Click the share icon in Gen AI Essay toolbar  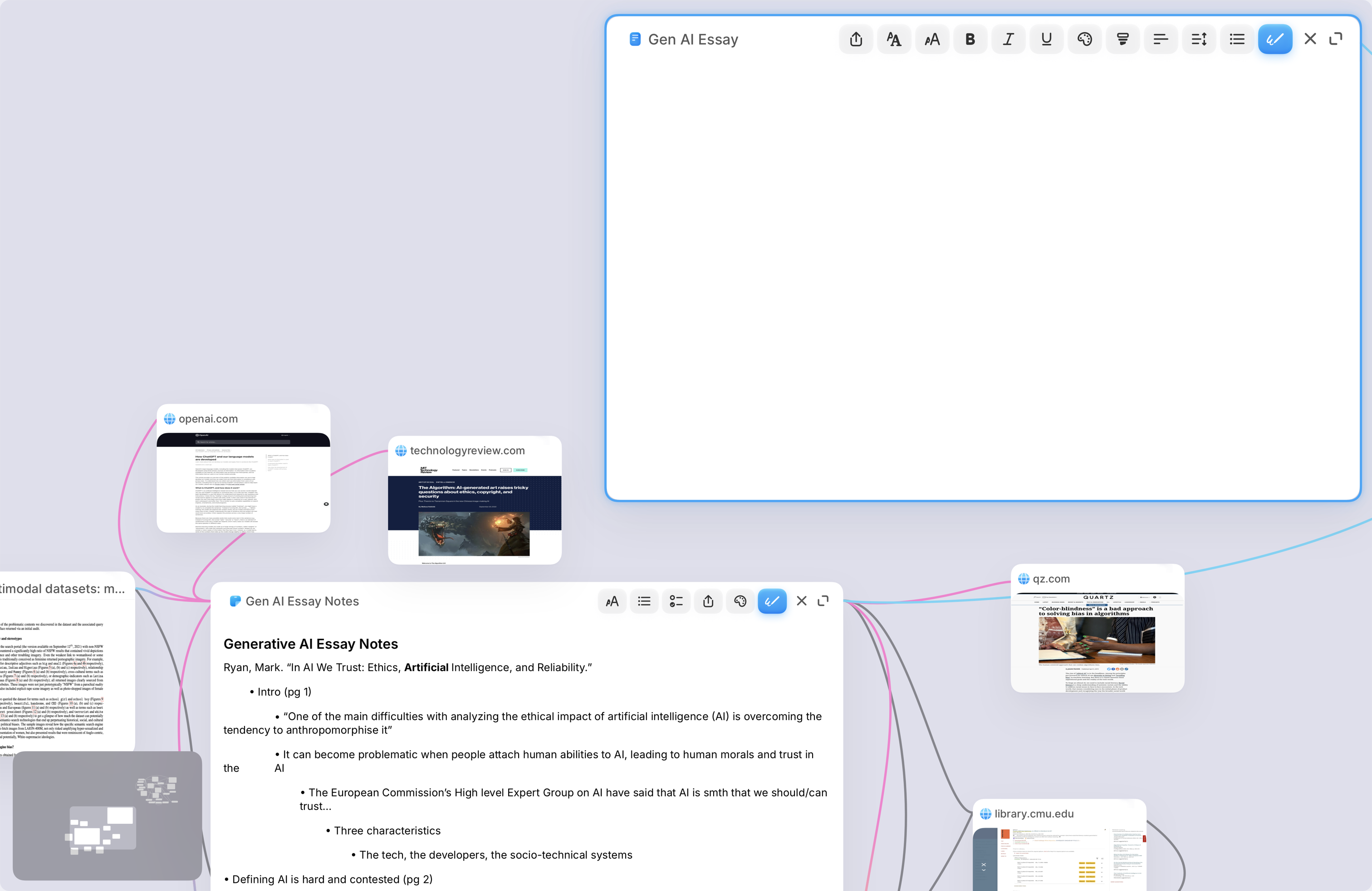[856, 39]
